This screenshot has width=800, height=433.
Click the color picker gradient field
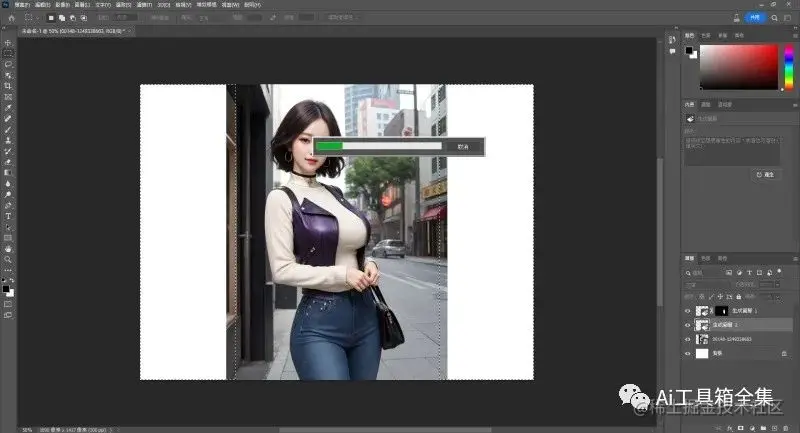[x=739, y=67]
